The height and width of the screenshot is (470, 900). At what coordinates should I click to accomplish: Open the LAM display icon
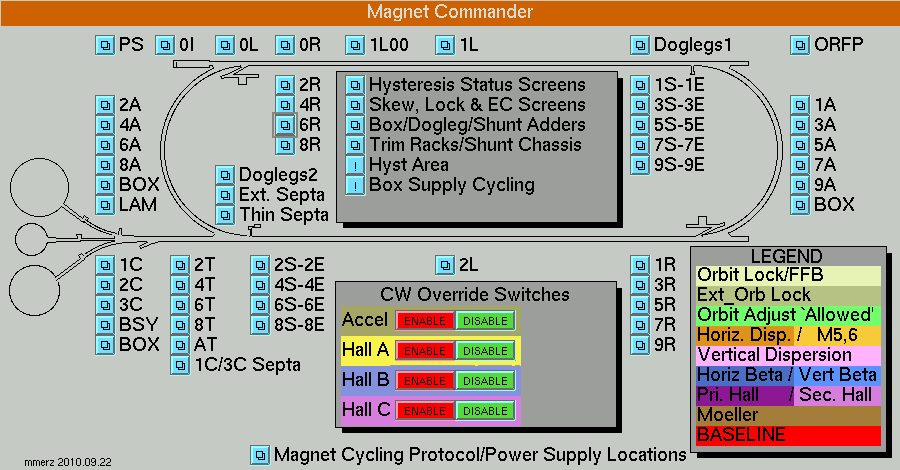[104, 205]
